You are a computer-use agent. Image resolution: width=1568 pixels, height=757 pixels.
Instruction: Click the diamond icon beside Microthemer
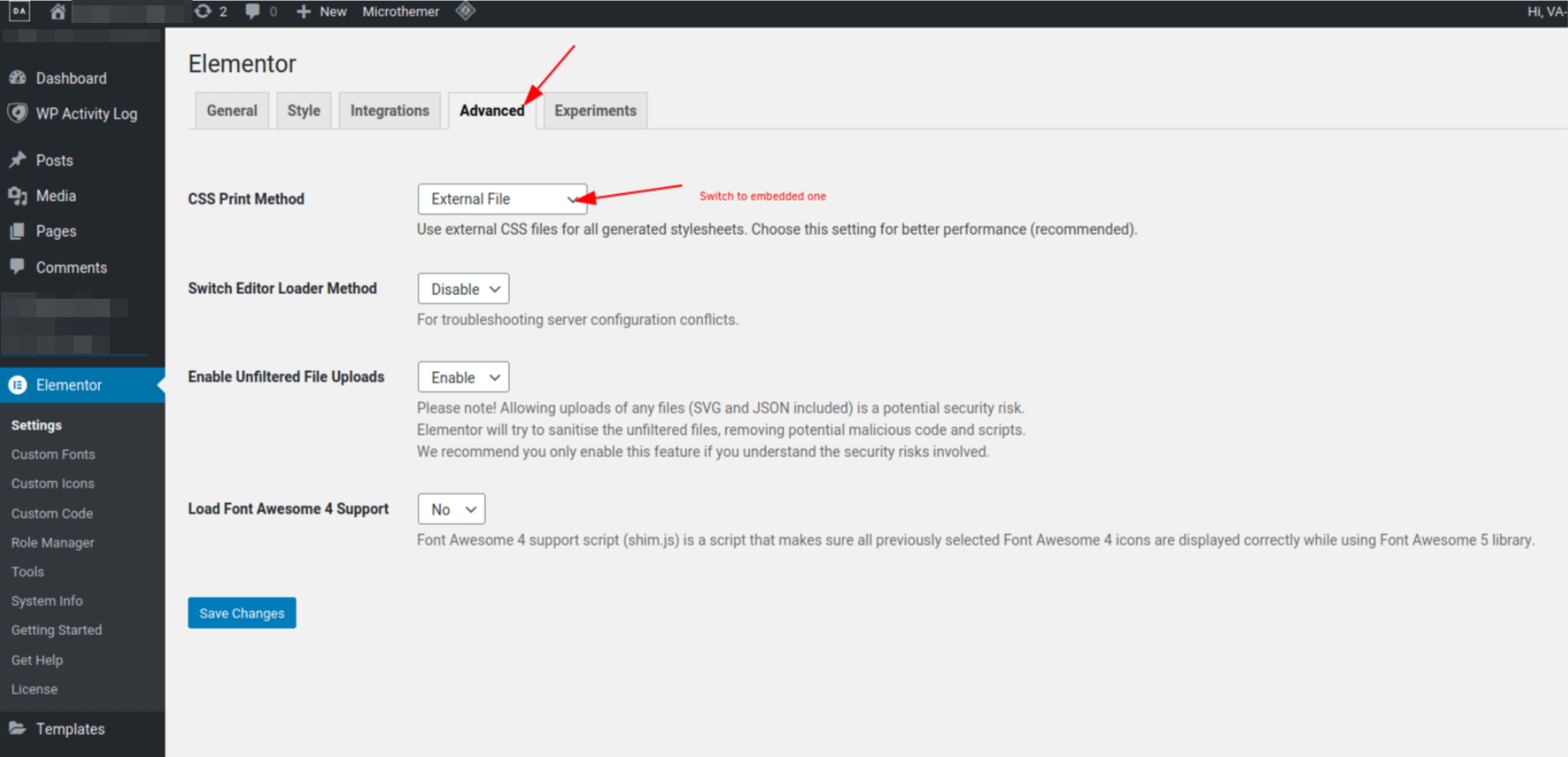[x=466, y=11]
